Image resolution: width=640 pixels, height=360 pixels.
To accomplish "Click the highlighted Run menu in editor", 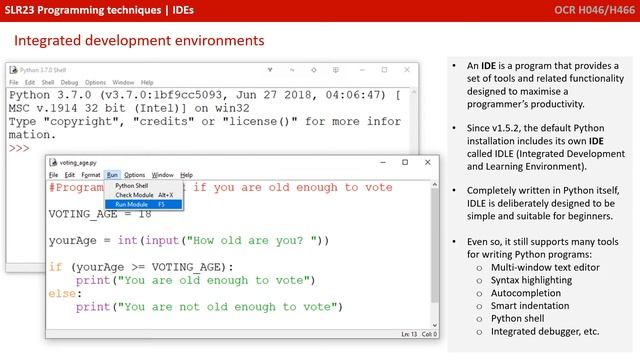I will (x=112, y=175).
